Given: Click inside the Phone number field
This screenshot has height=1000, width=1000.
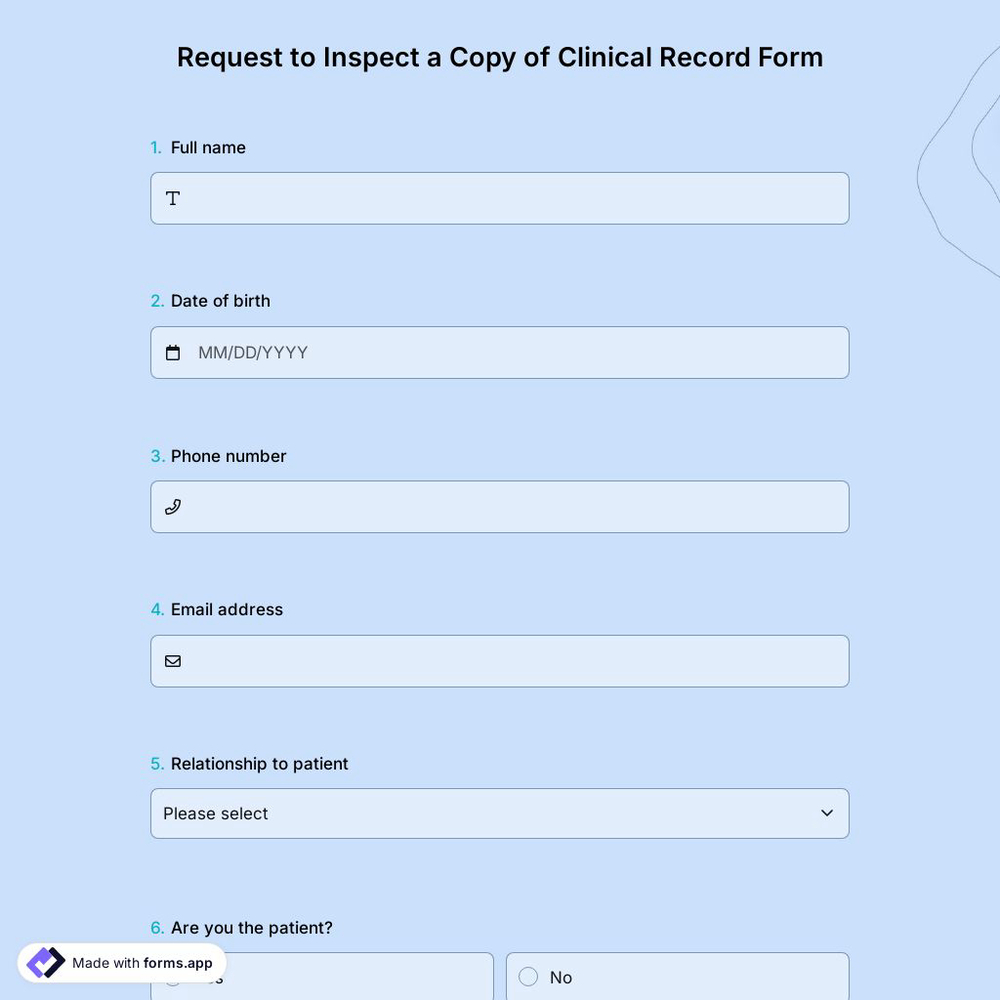Looking at the screenshot, I should click(x=500, y=506).
